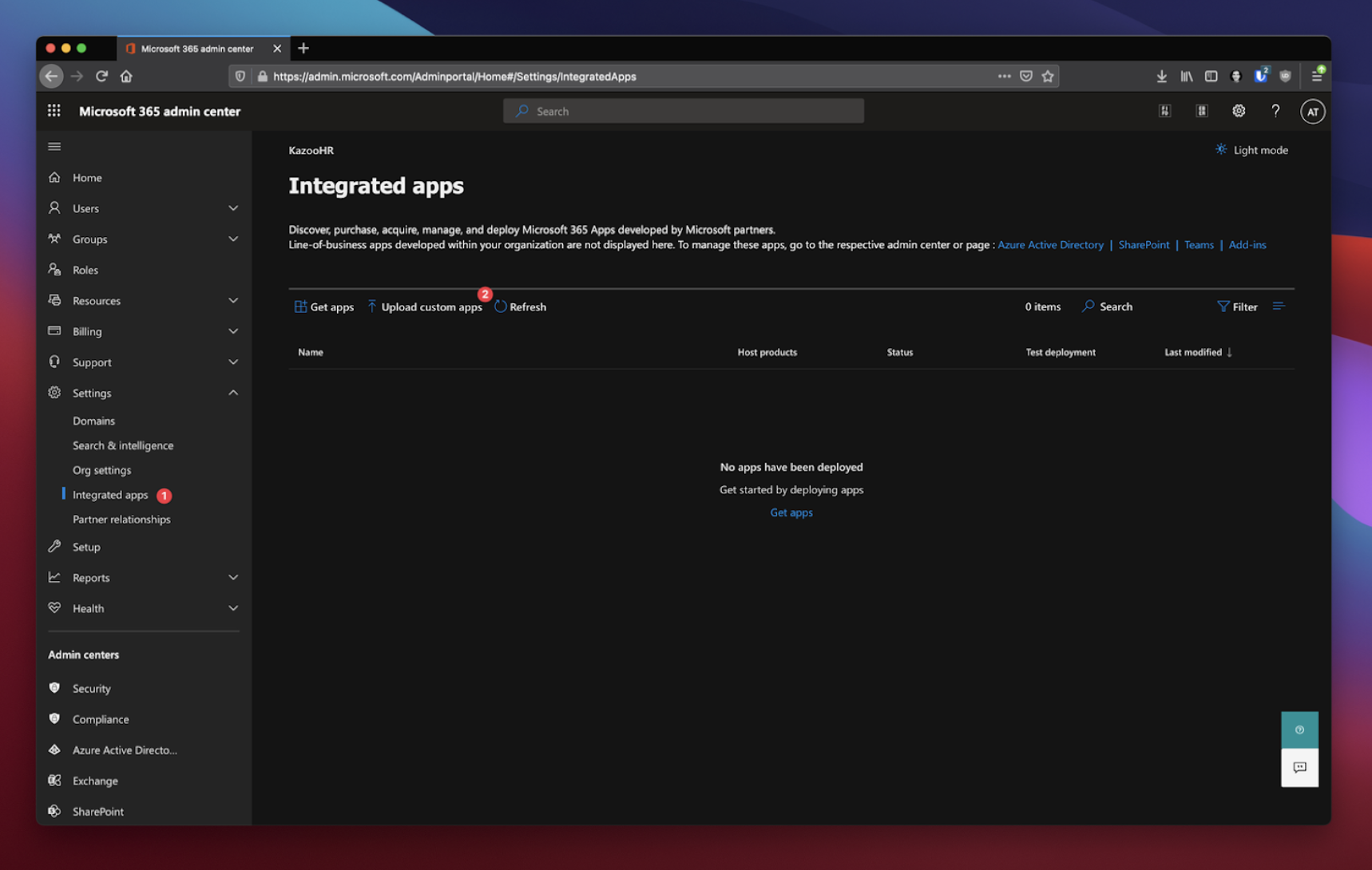Click the Get apps link in empty state
Viewport: 1372px width, 870px height.
(791, 512)
